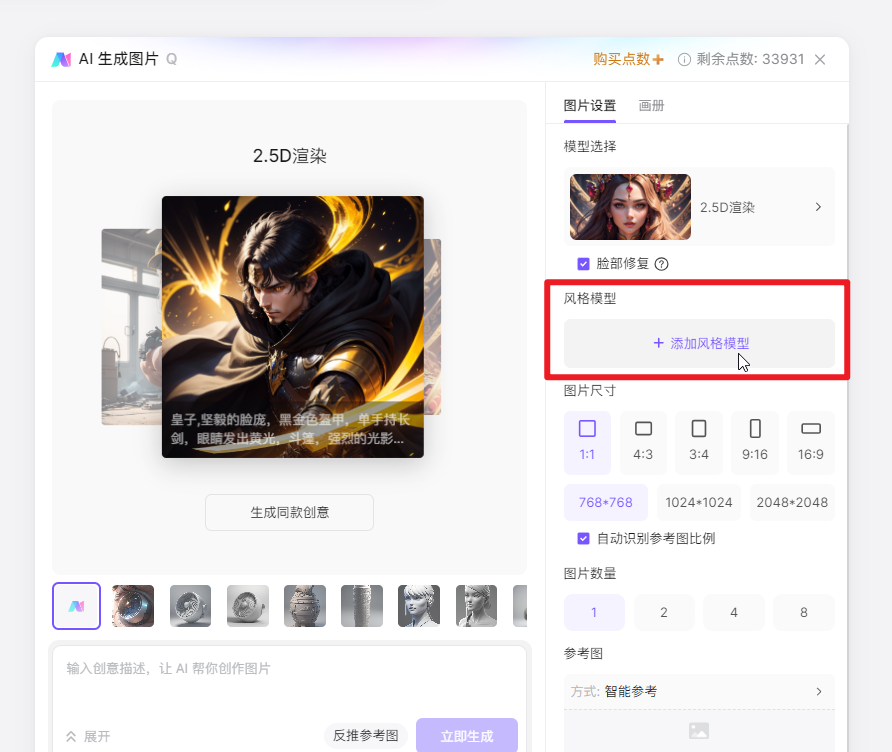Click the 剩余点数: 33931 text
This screenshot has width=892, height=752.
[x=750, y=59]
